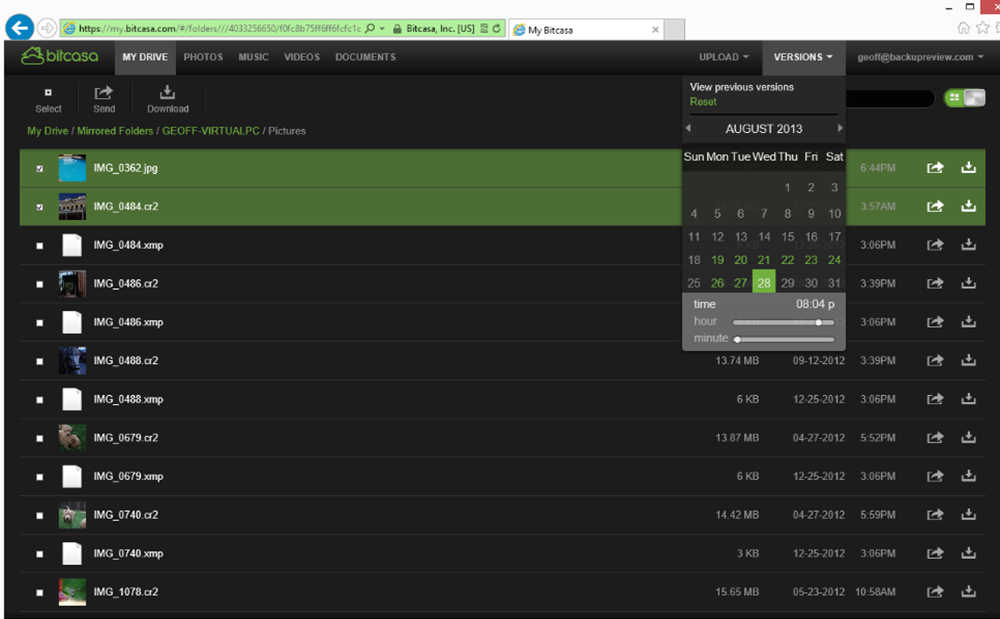Click the share icon for IMG_0679.cr2
This screenshot has height=619, width=1000.
(935, 437)
